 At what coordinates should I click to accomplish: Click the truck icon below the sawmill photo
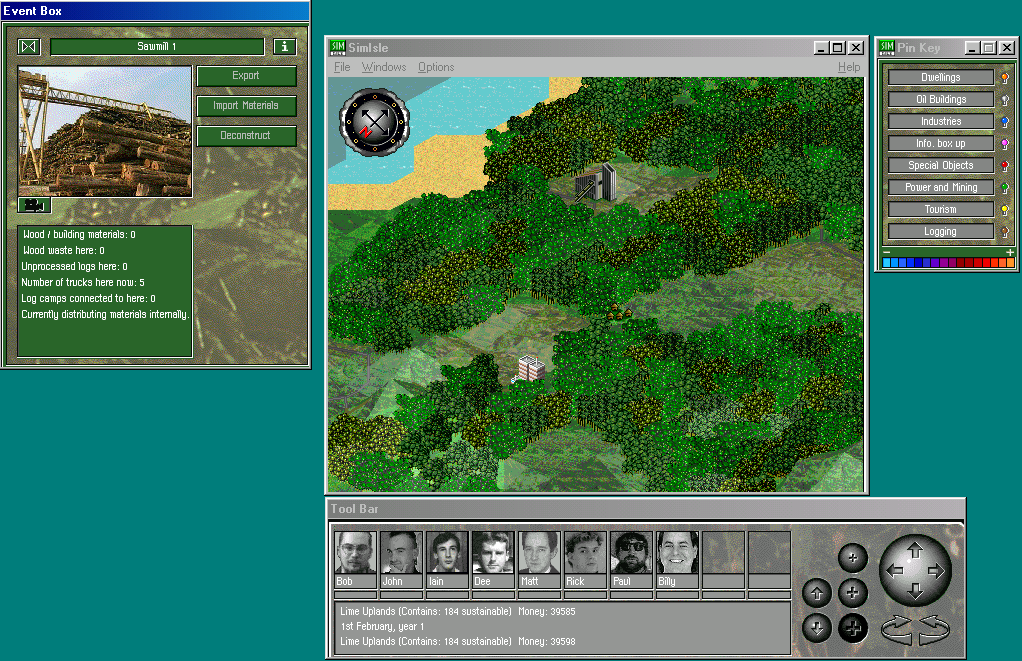34,205
